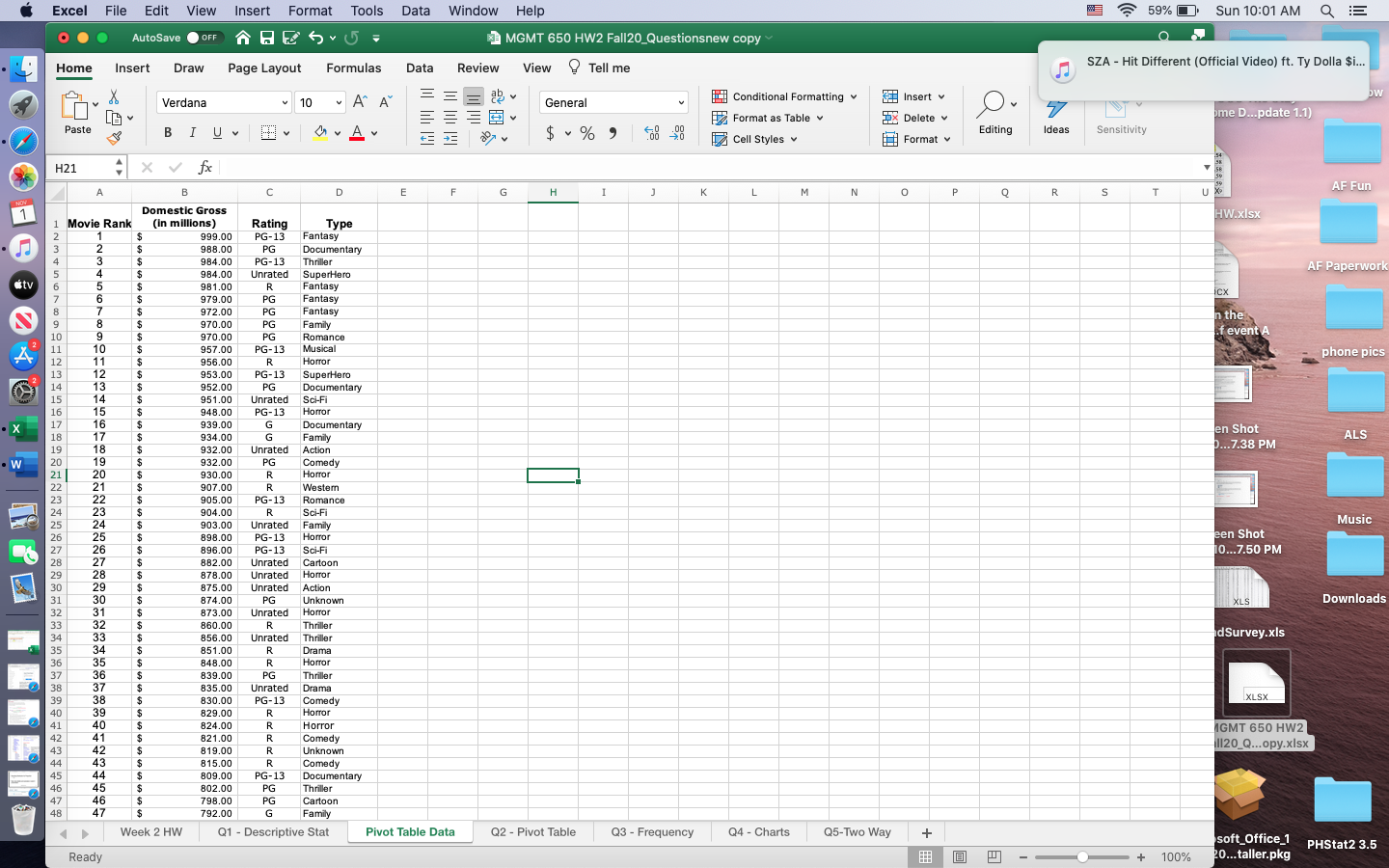Toggle Italic formatting
Image resolution: width=1389 pixels, height=868 pixels.
193,133
